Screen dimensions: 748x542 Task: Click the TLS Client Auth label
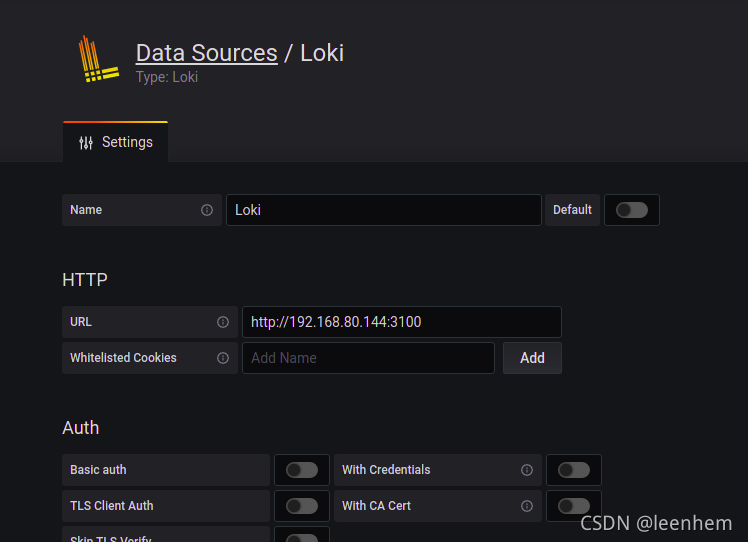pyautogui.click(x=112, y=506)
